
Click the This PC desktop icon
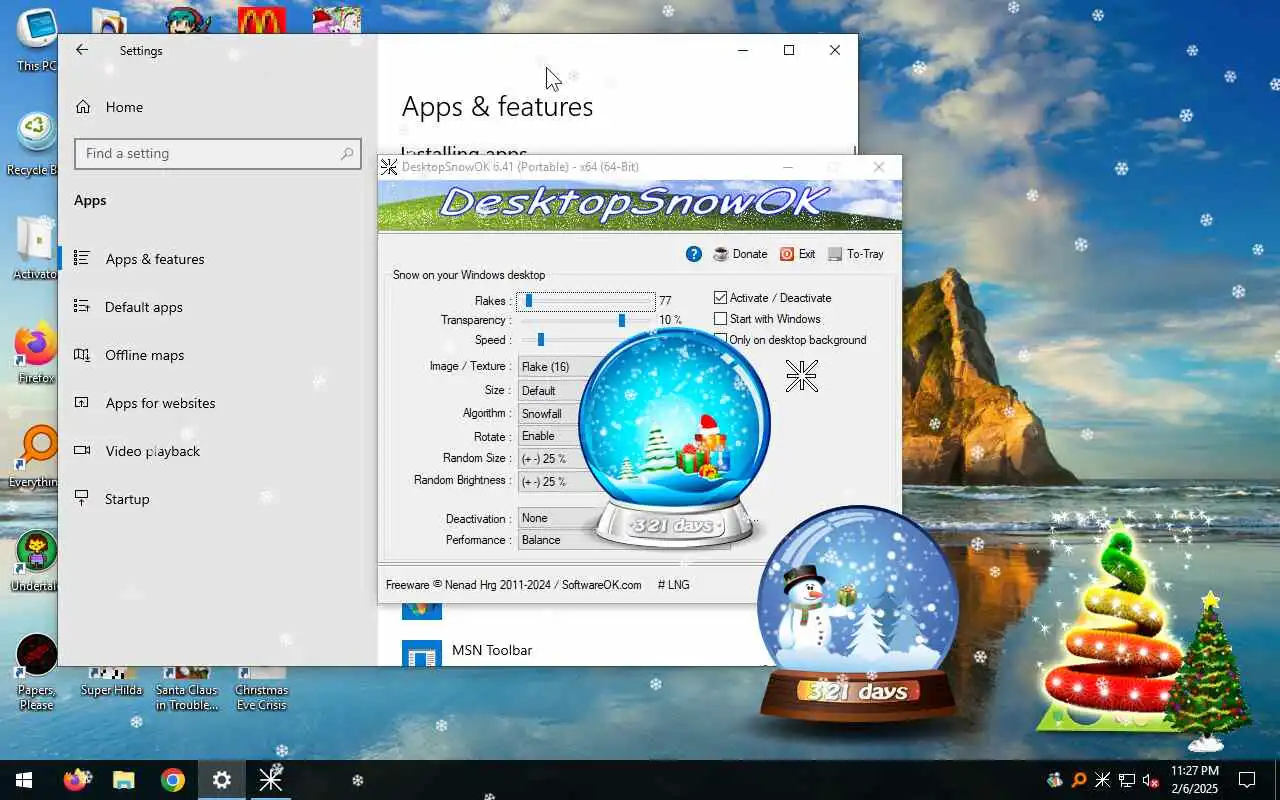[x=36, y=40]
